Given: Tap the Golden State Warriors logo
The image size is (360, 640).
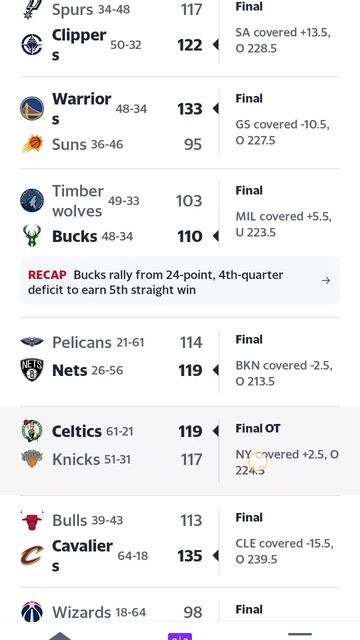Looking at the screenshot, I should 32,109.
